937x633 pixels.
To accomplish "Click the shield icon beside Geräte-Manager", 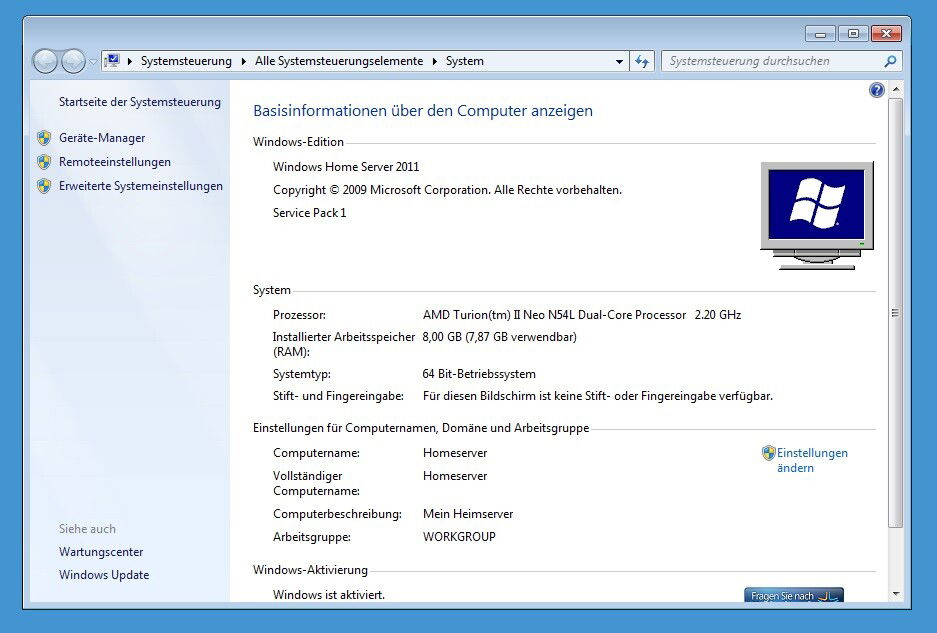I will tap(44, 138).
